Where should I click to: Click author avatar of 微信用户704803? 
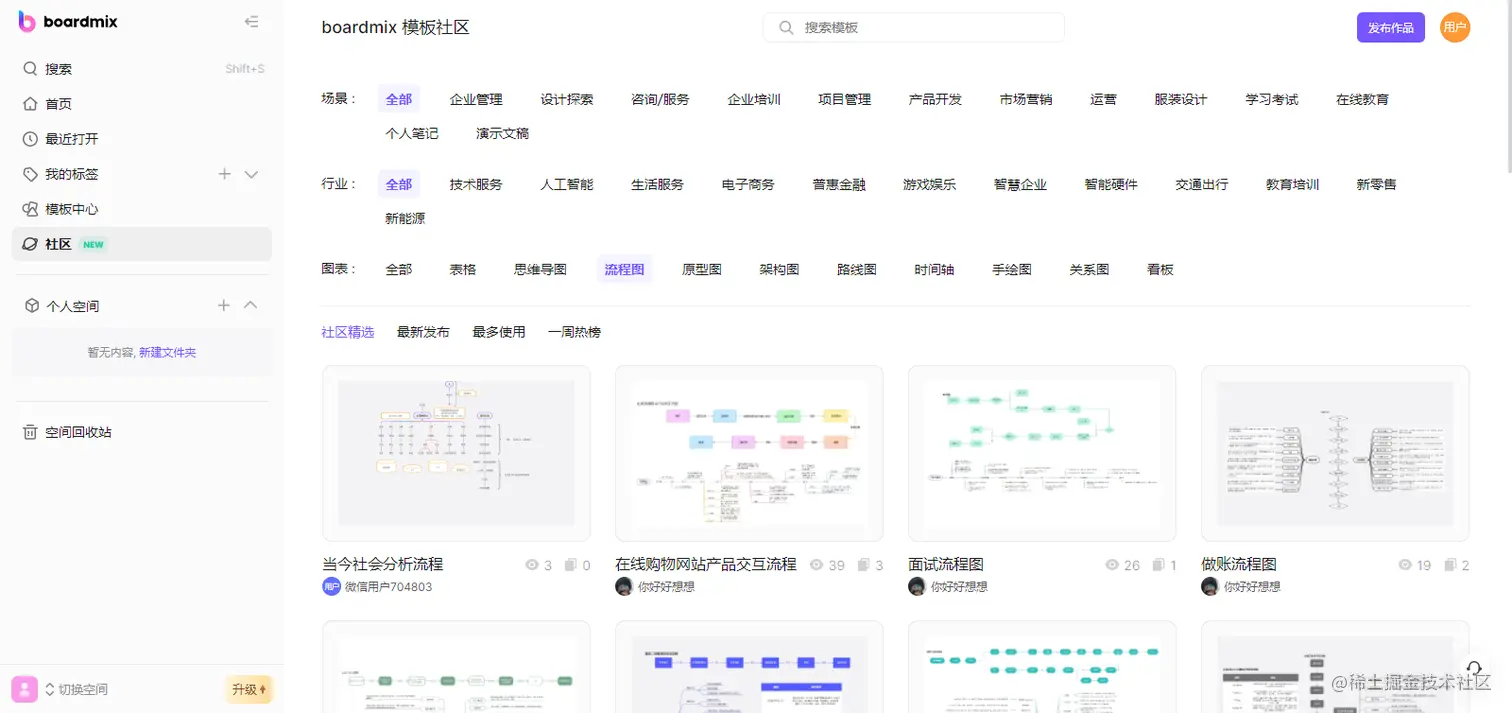pyautogui.click(x=331, y=587)
